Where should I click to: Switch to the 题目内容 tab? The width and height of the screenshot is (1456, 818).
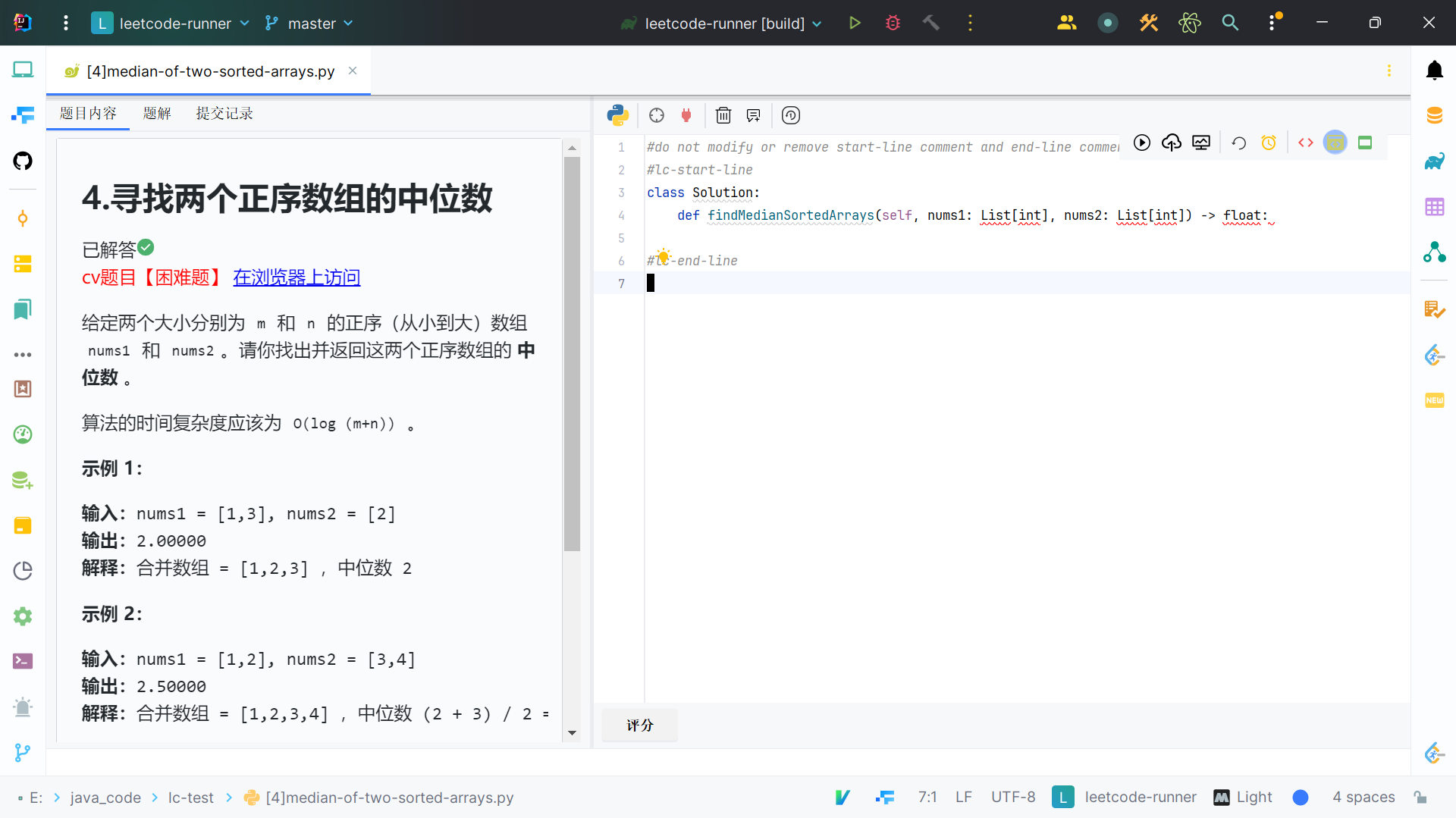tap(88, 114)
